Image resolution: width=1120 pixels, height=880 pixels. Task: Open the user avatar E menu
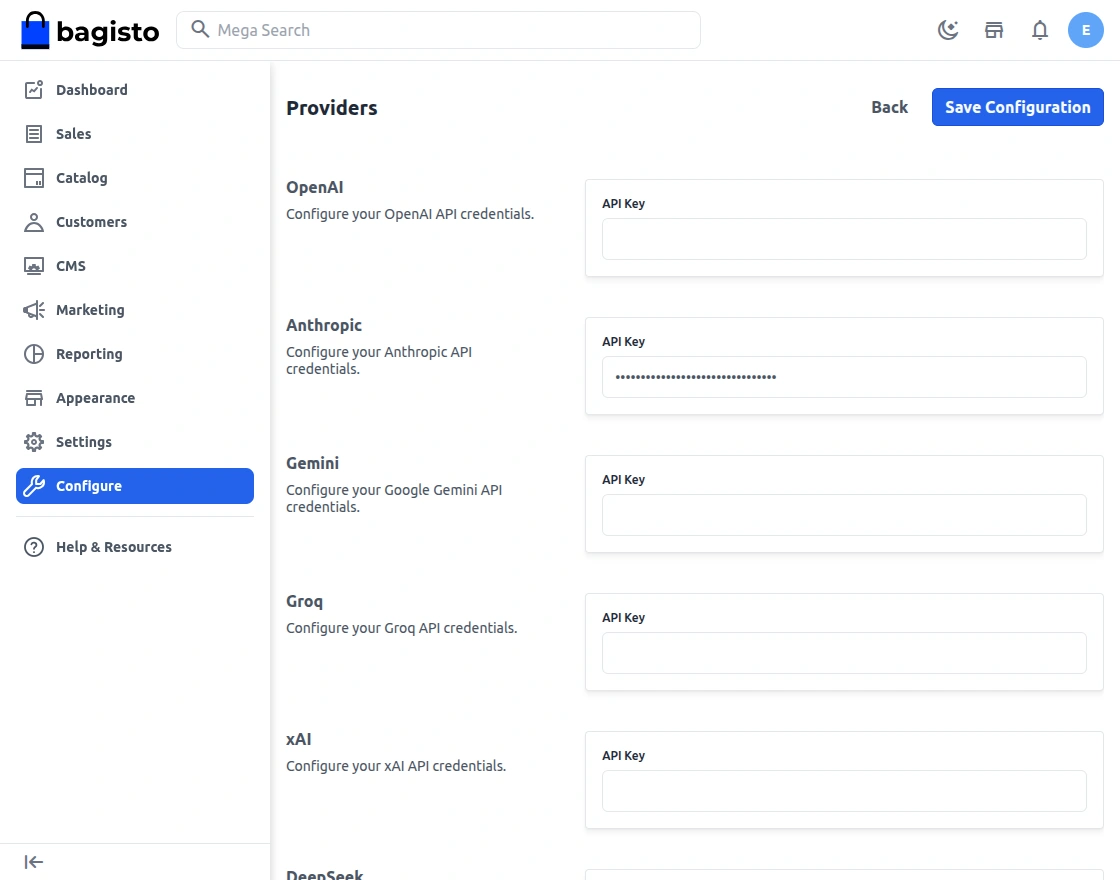coord(1085,30)
